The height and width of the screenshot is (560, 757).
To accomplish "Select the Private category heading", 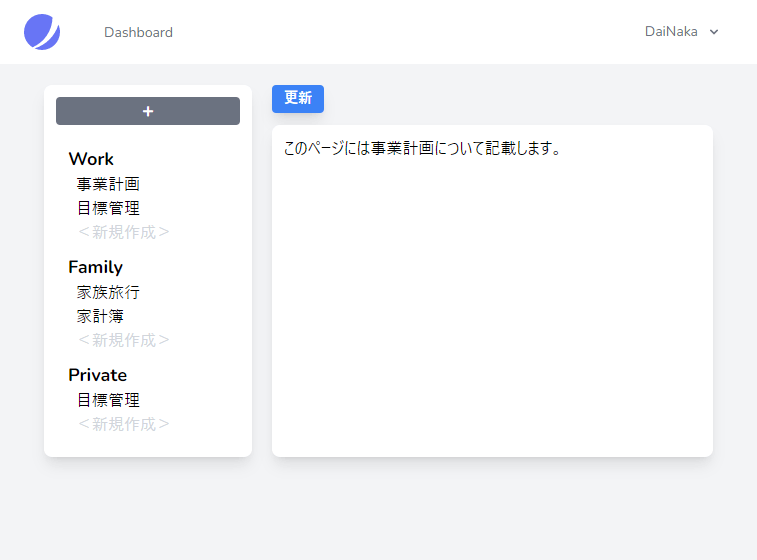I will click(x=98, y=375).
